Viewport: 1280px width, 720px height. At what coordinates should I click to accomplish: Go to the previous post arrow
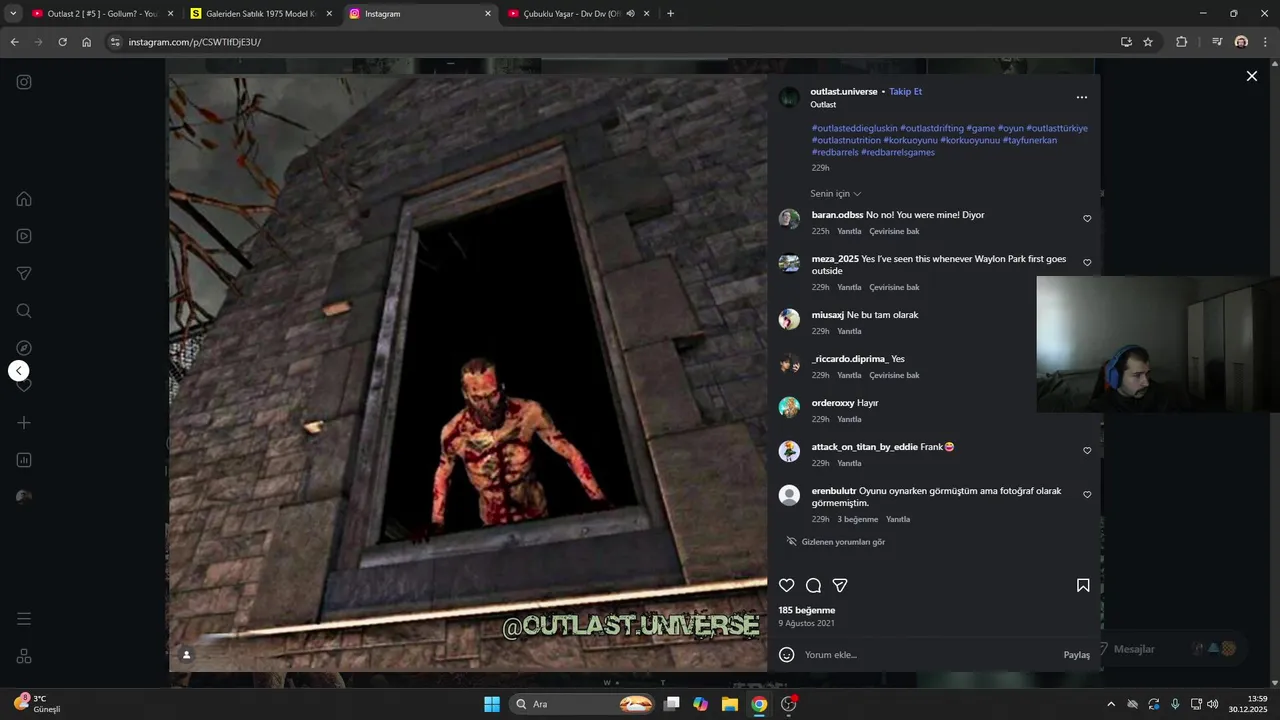(x=18, y=371)
